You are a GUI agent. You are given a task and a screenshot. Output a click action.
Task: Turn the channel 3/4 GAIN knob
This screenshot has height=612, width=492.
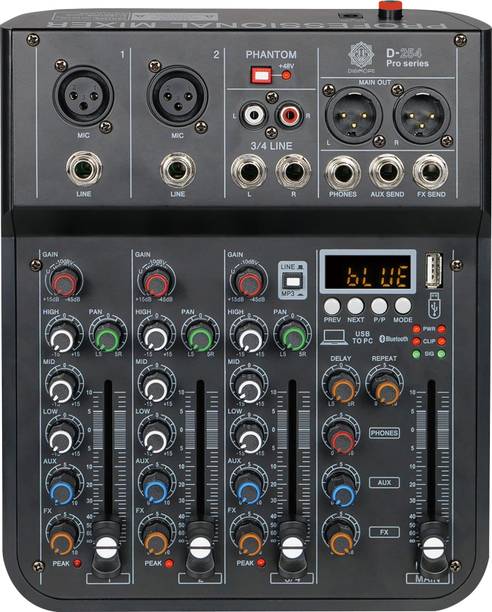(x=249, y=283)
